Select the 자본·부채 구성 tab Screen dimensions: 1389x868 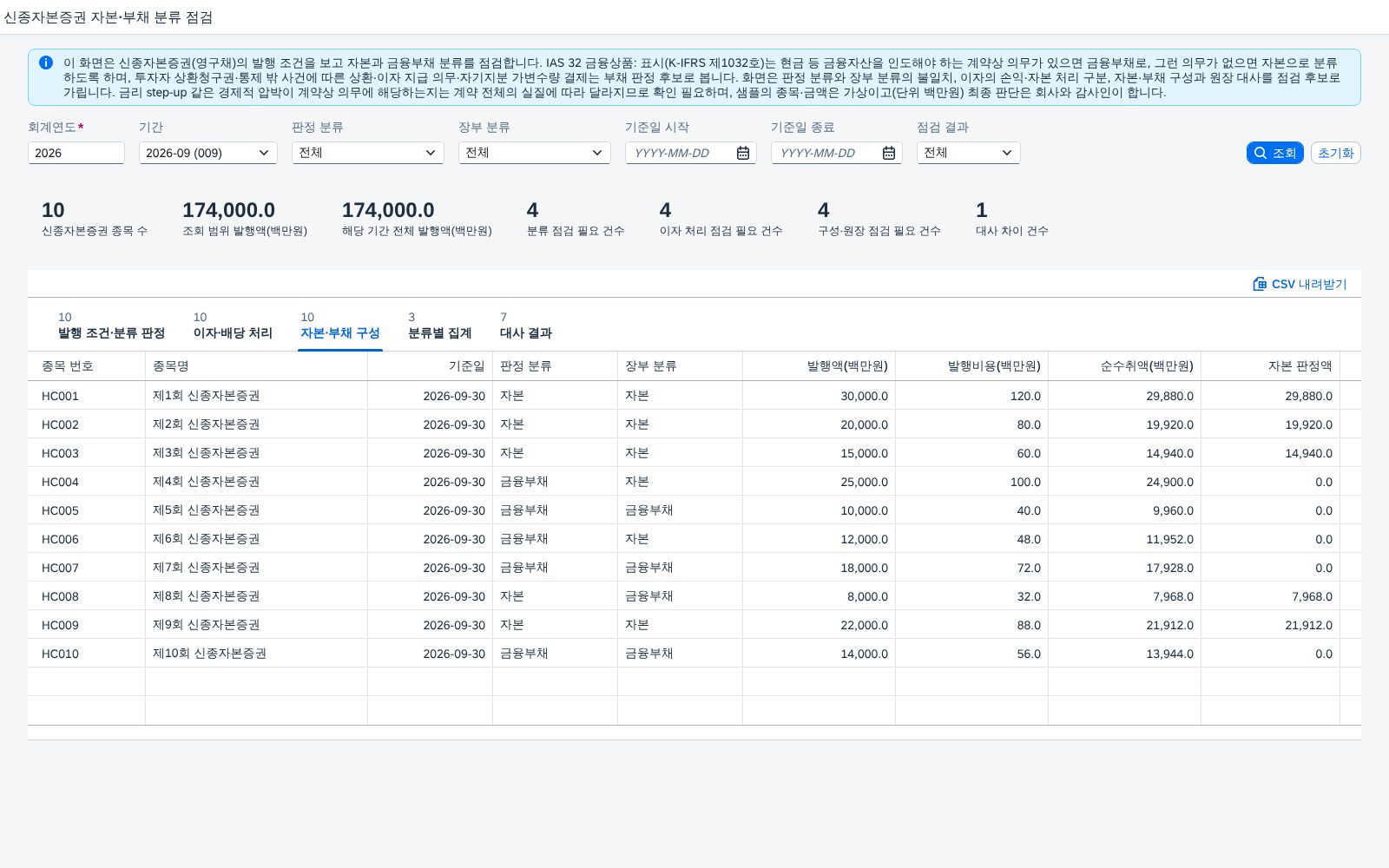pos(340,325)
